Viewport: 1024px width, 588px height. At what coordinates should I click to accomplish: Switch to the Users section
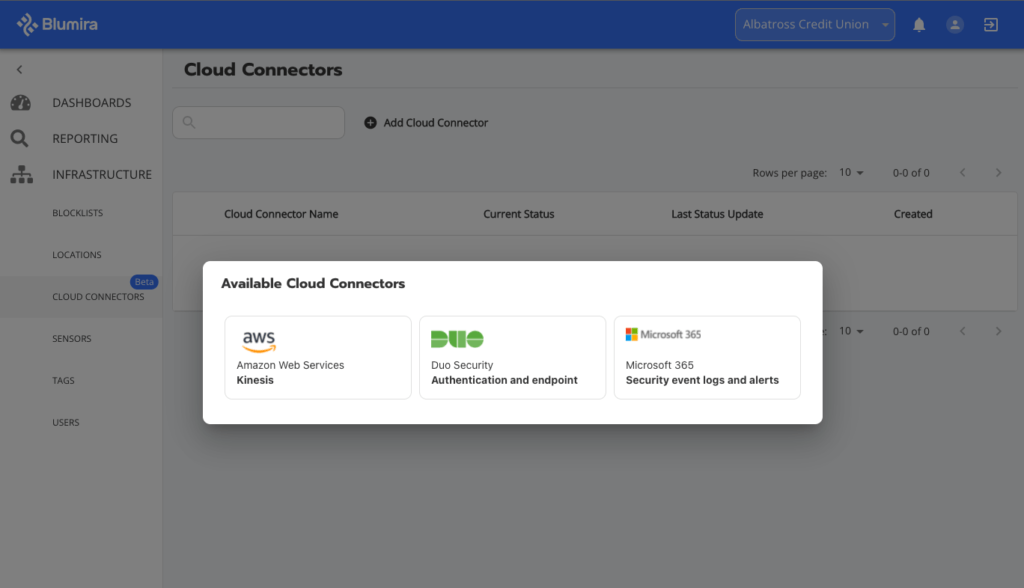(65, 422)
